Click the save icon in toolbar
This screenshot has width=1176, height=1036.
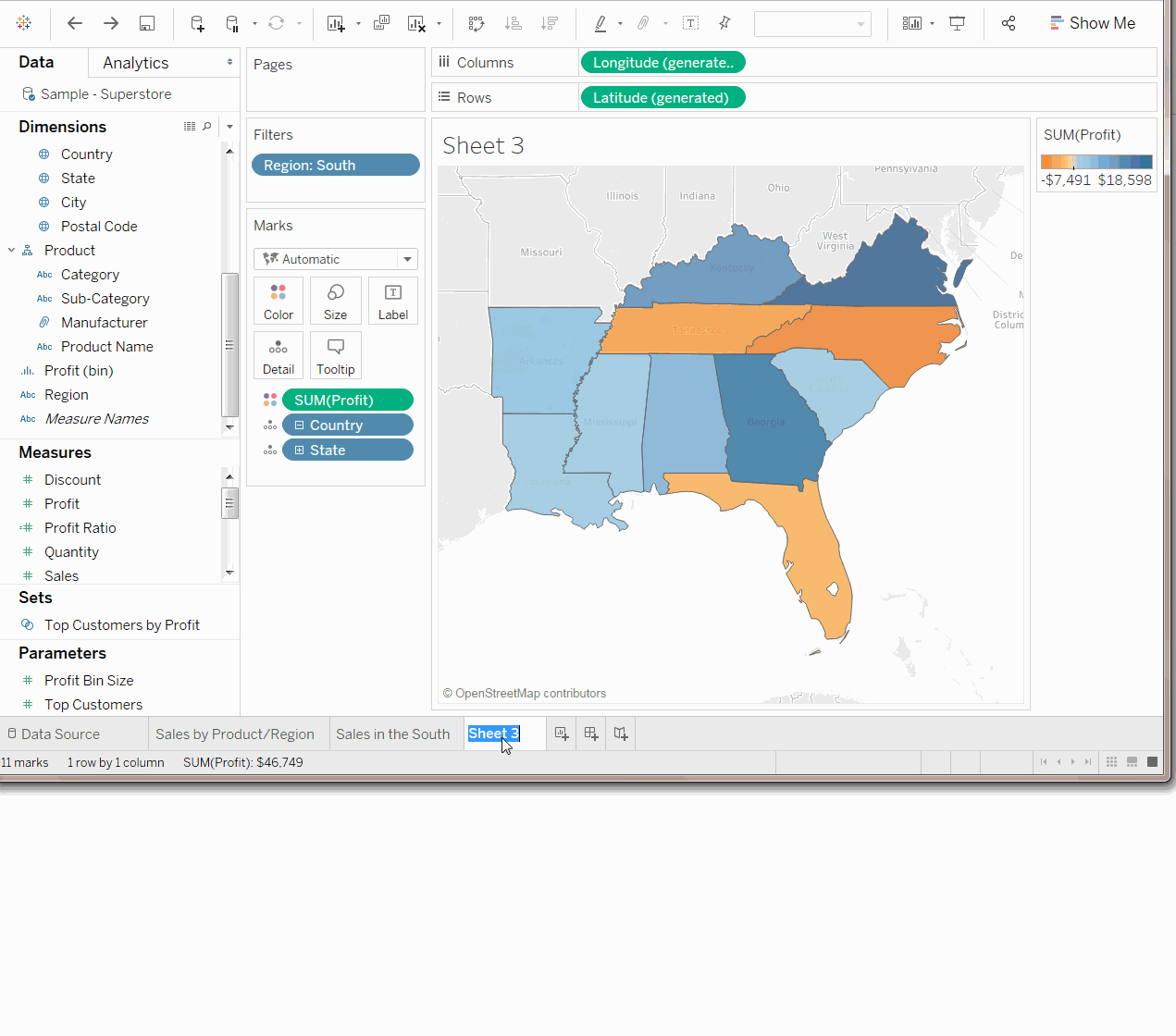click(147, 23)
